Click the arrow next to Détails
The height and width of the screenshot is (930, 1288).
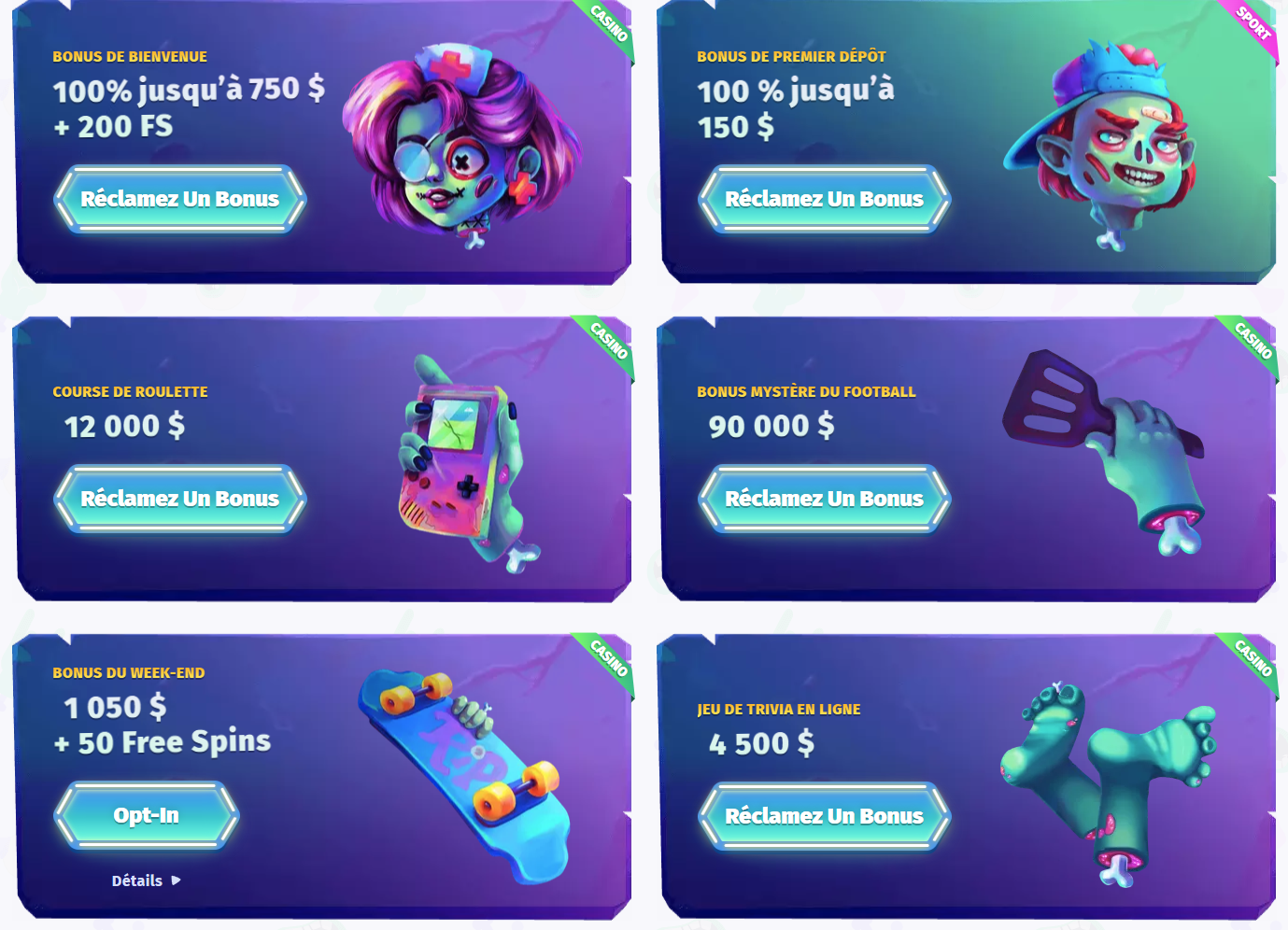tap(176, 881)
